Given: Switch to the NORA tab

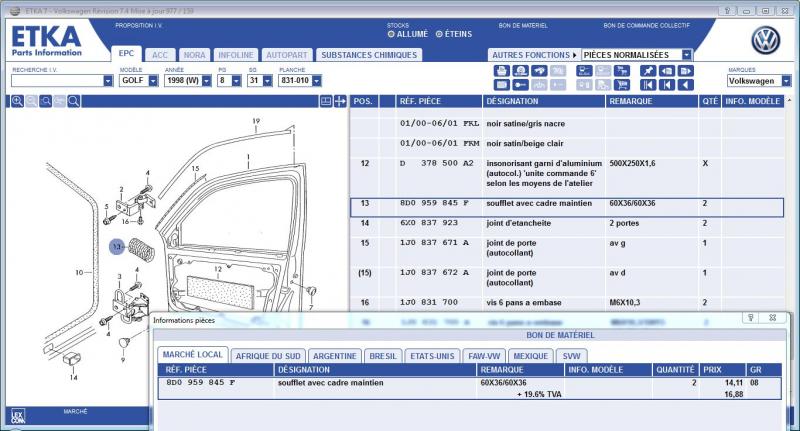Looking at the screenshot, I should [194, 55].
